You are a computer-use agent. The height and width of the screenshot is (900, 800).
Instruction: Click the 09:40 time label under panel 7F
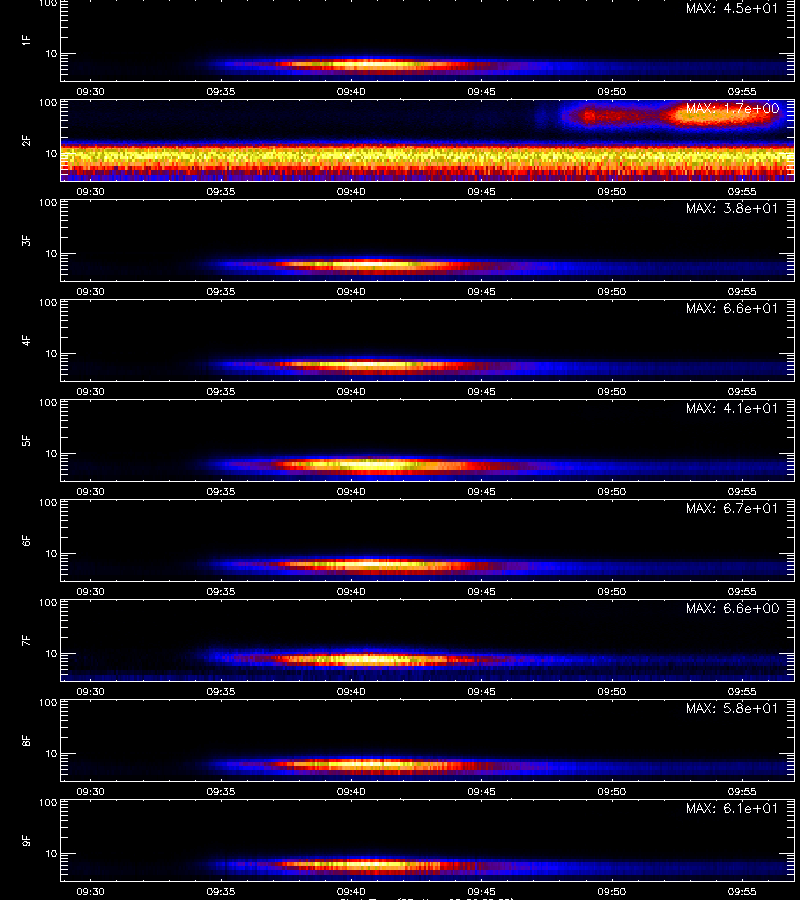coord(351,691)
